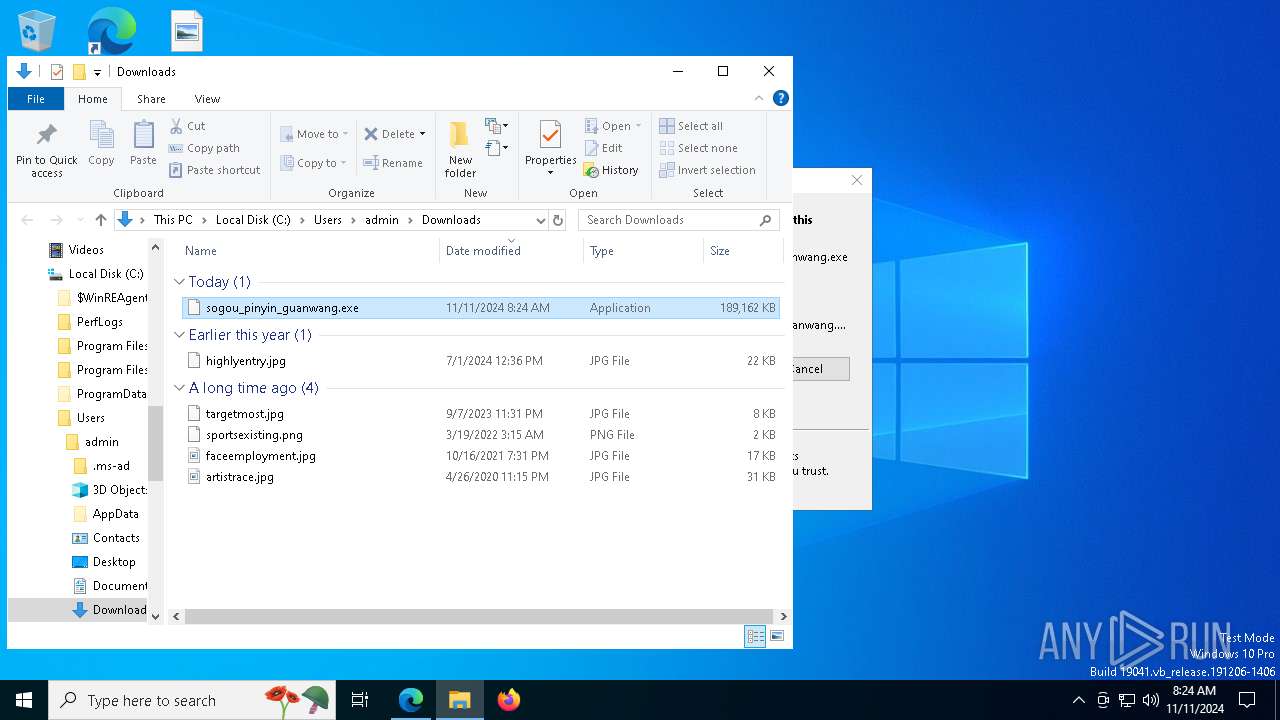The image size is (1280, 720).
Task: Switch to large thumbnails view icon
Action: click(777, 636)
